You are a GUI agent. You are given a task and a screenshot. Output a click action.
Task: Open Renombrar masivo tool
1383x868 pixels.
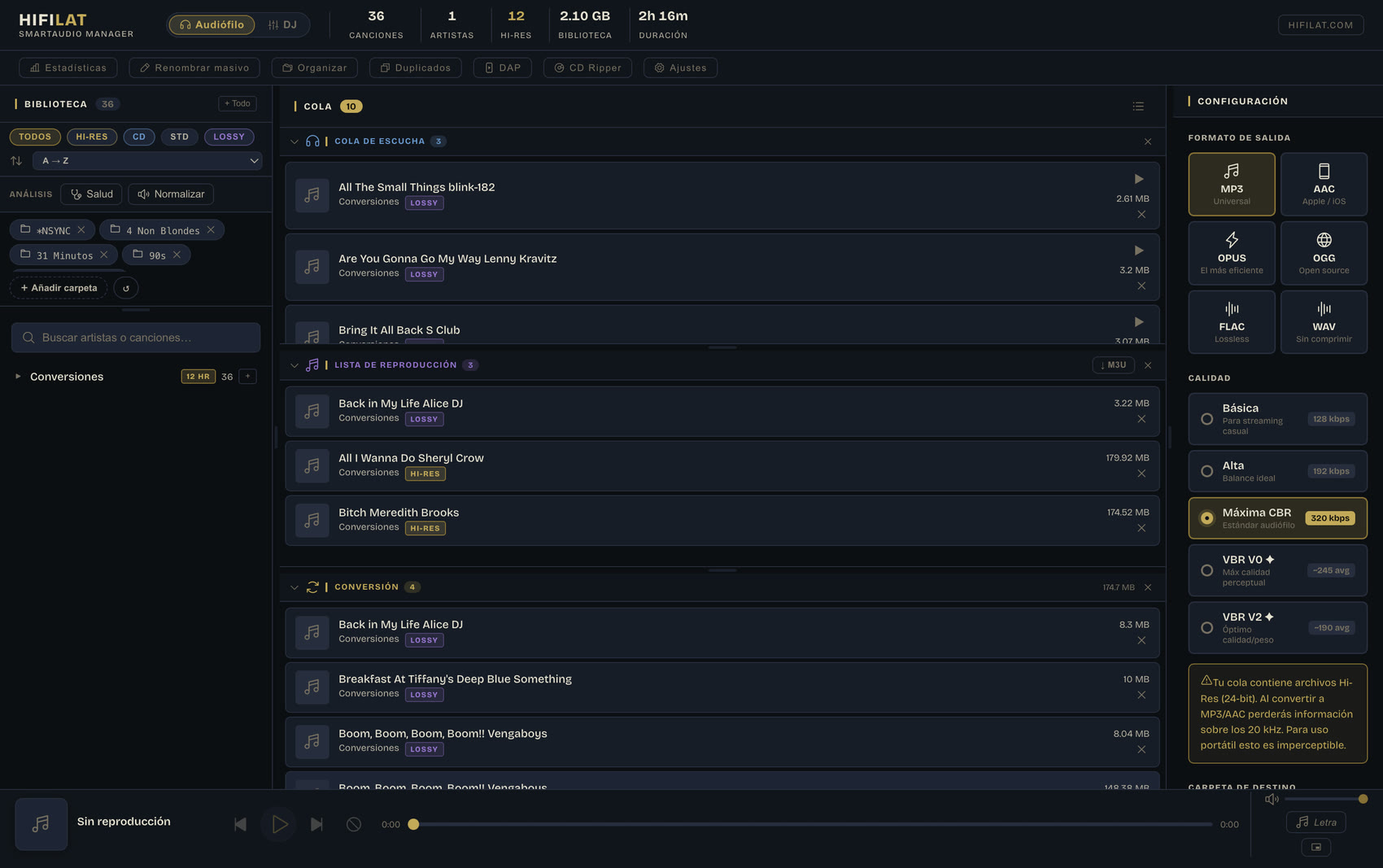(x=194, y=68)
